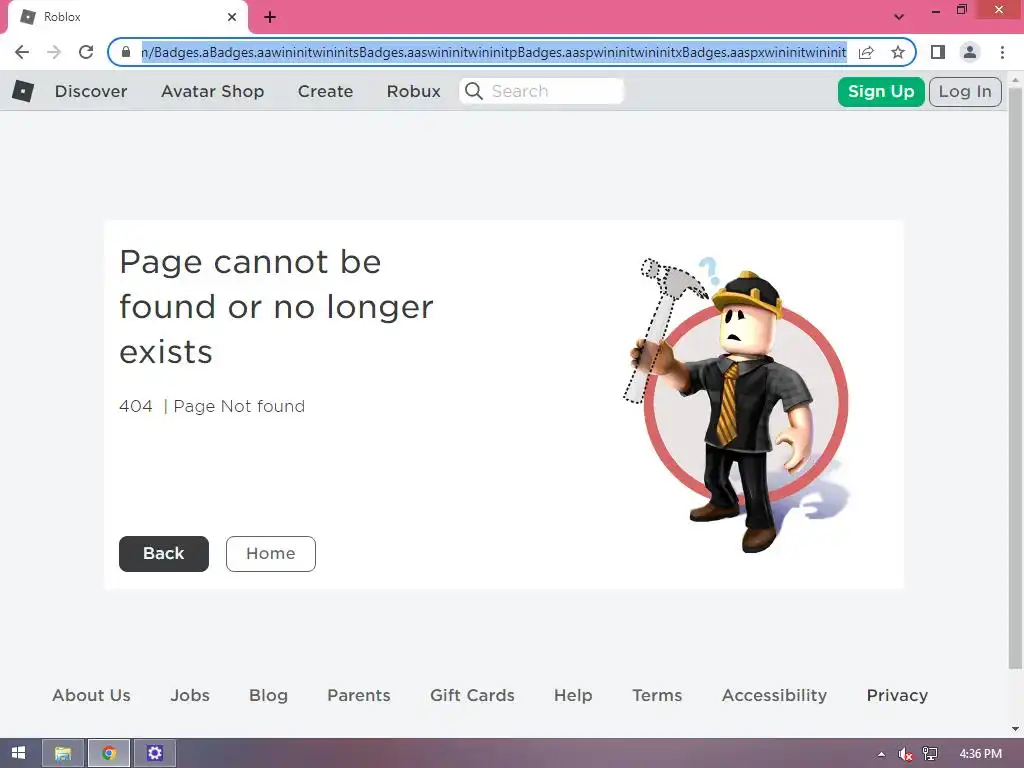This screenshot has width=1024, height=768.
Task: Click the page vertical scrollbar
Action: pos(1015,377)
